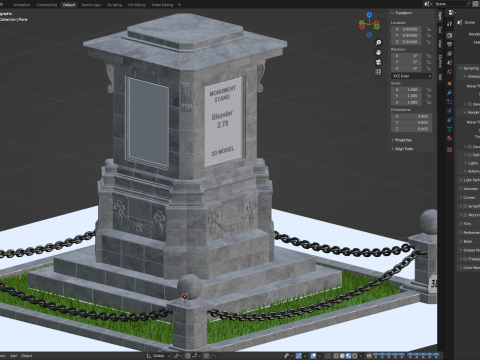Switch to the Game Logic workspace tab
This screenshot has width=480, height=360.
pos(91,5)
